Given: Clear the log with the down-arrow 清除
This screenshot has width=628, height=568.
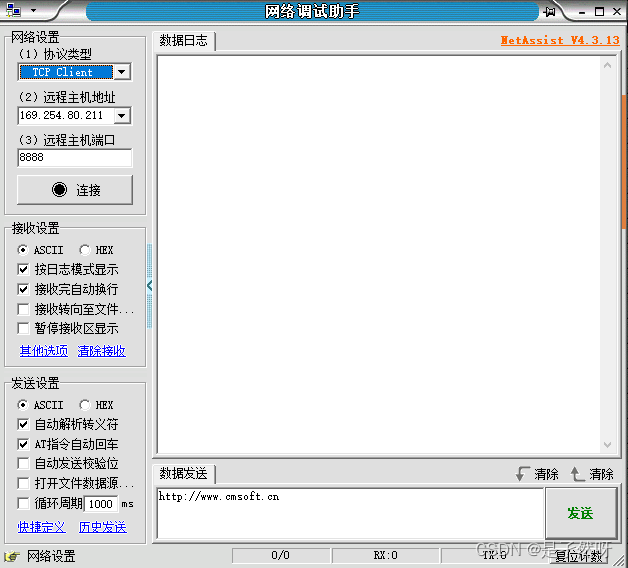Looking at the screenshot, I should coord(537,474).
